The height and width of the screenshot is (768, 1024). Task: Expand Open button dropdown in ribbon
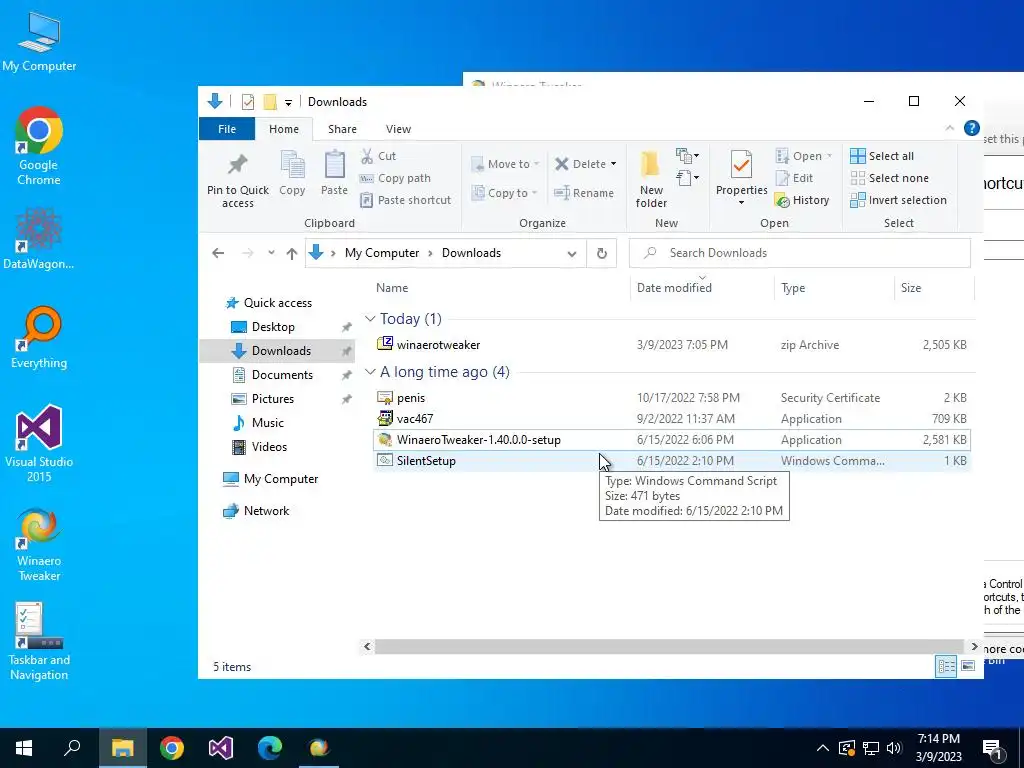point(829,156)
